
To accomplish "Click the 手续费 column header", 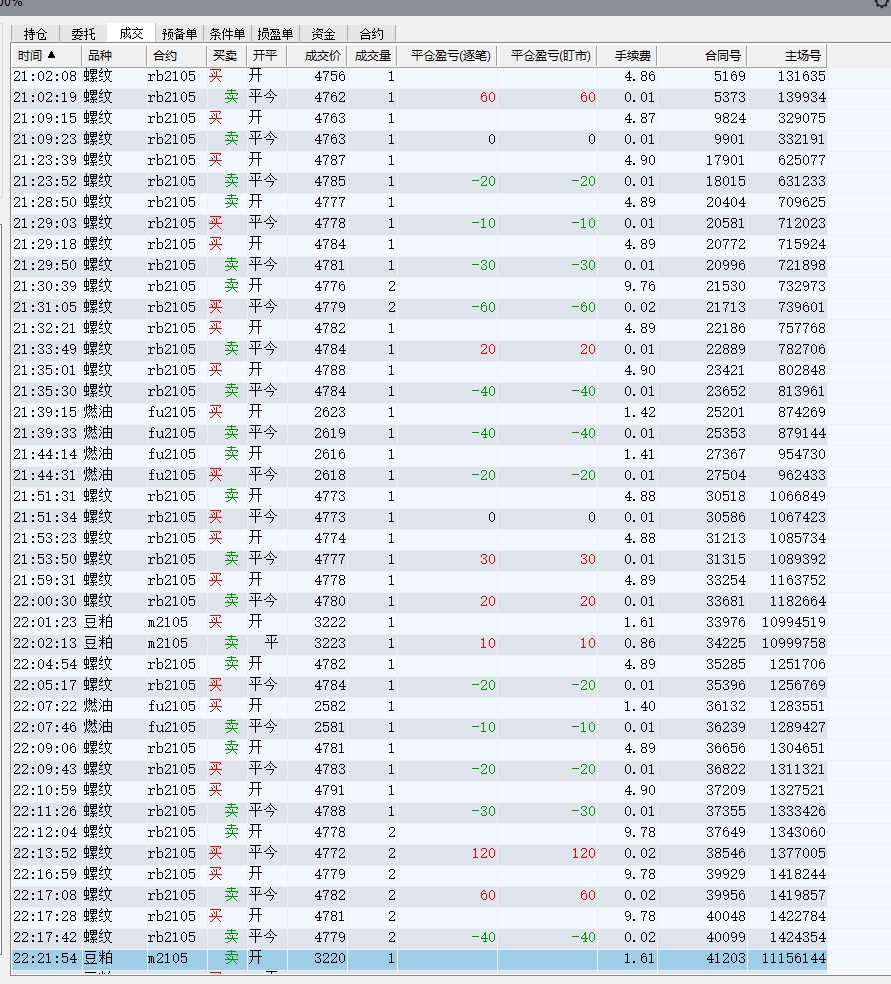I will tap(627, 56).
